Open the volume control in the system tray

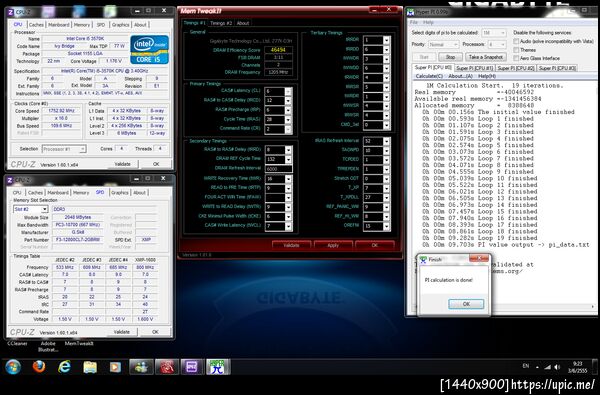tap(557, 367)
